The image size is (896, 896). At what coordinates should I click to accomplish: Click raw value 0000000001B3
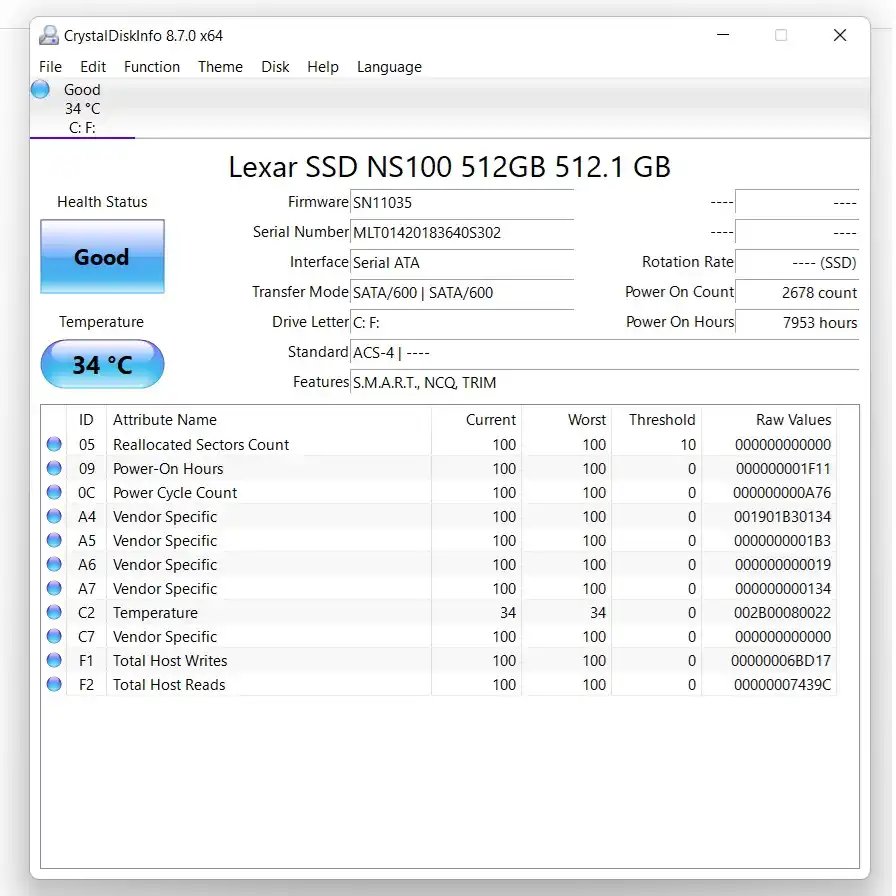[782, 540]
